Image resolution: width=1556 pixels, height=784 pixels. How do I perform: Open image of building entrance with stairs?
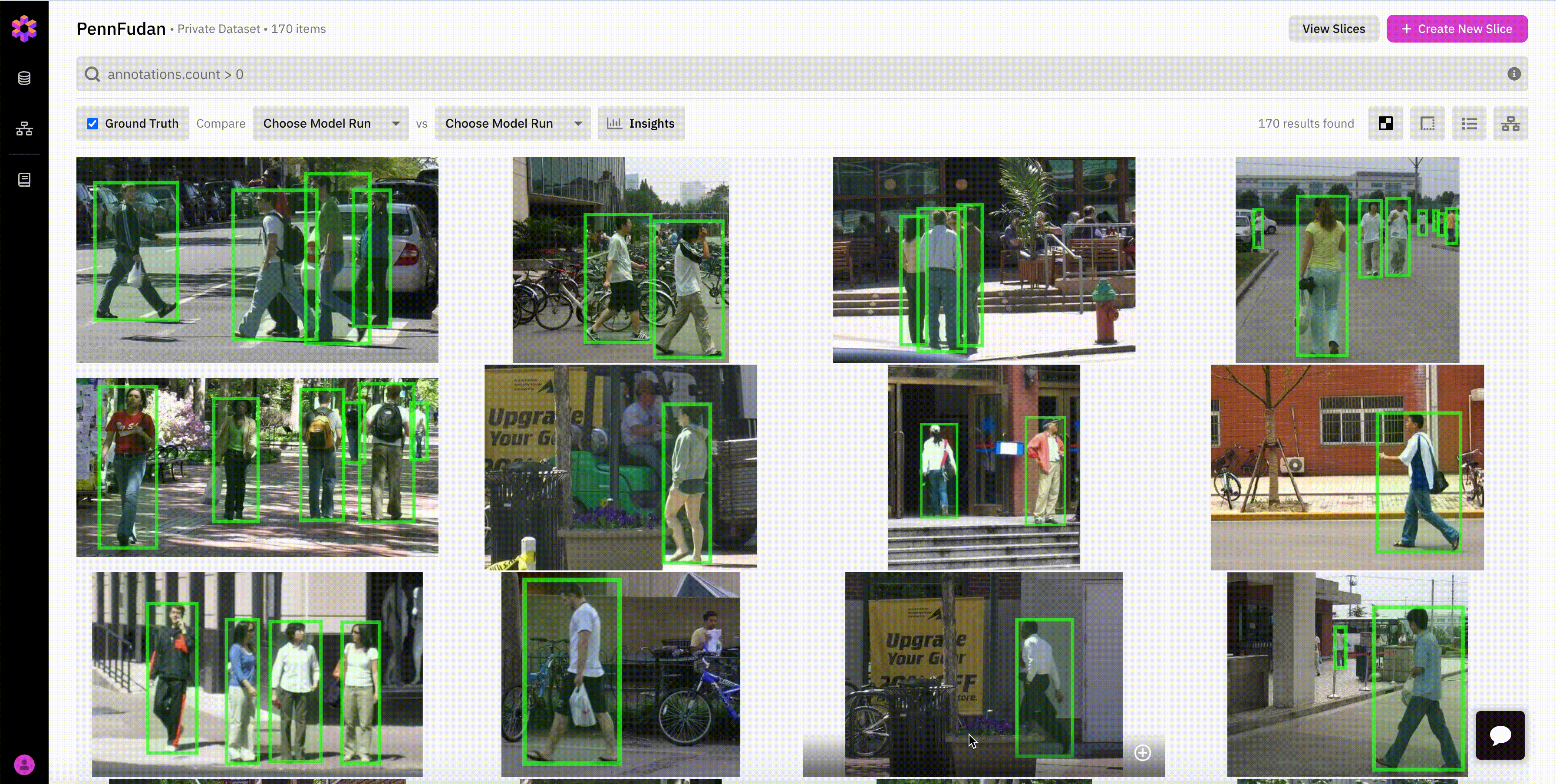pos(984,468)
